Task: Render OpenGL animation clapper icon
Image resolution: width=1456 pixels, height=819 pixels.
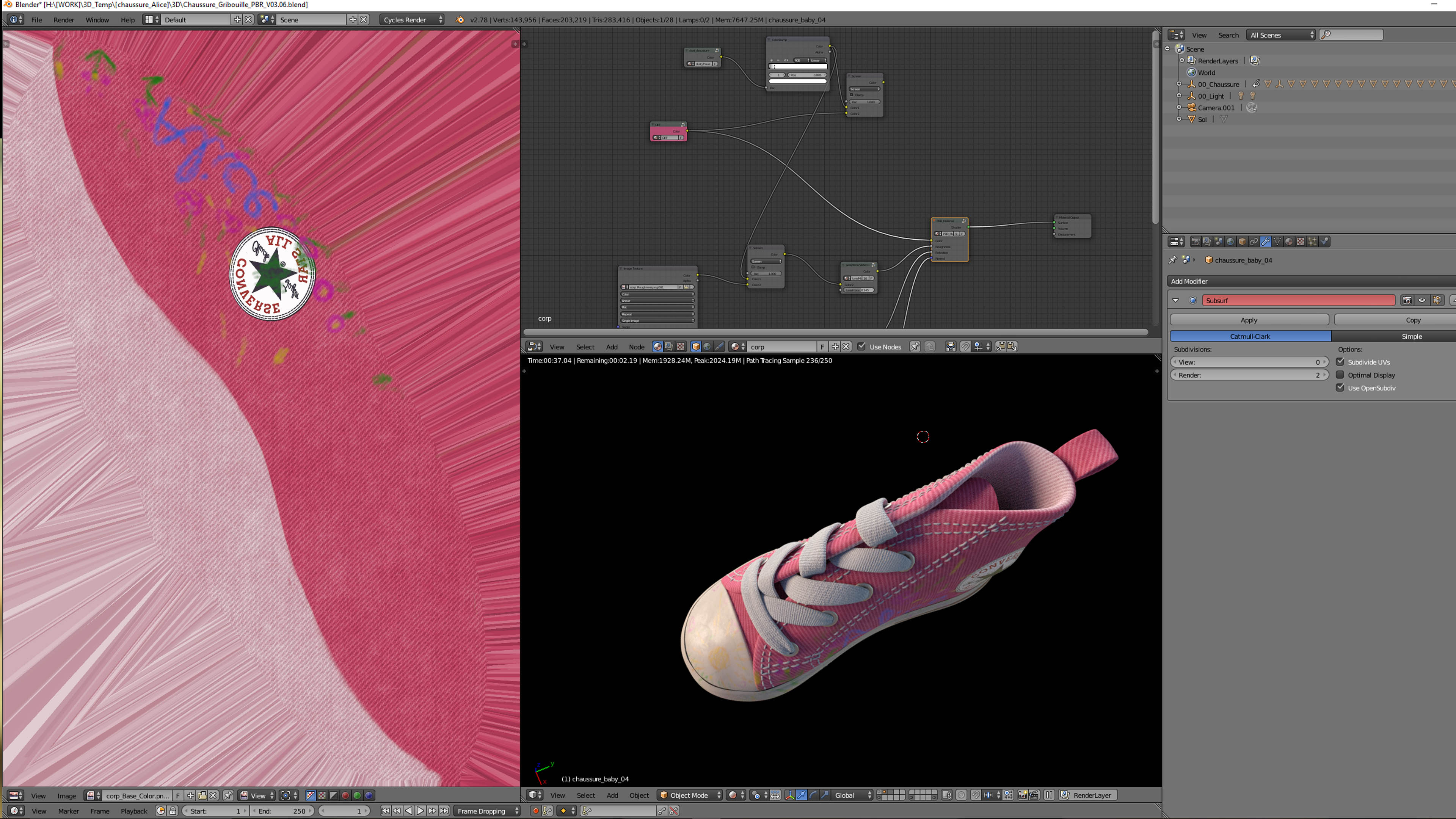Action: click(1034, 795)
